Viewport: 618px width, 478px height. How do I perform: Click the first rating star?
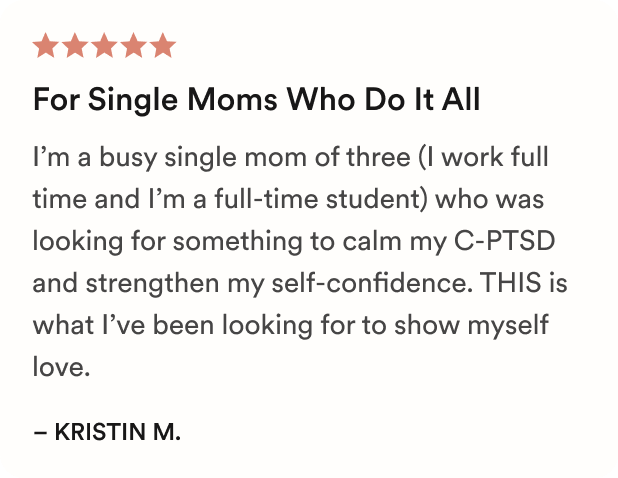(46, 46)
